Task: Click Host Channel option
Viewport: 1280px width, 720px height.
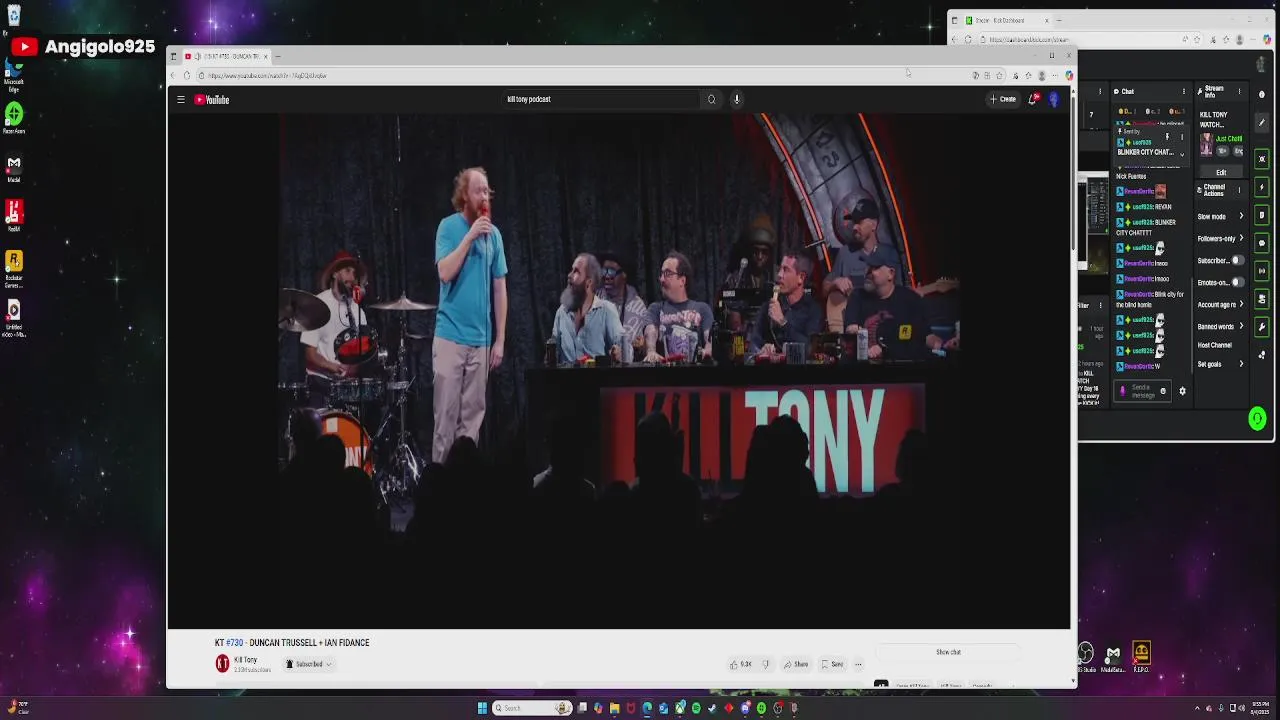Action: tap(1215, 345)
